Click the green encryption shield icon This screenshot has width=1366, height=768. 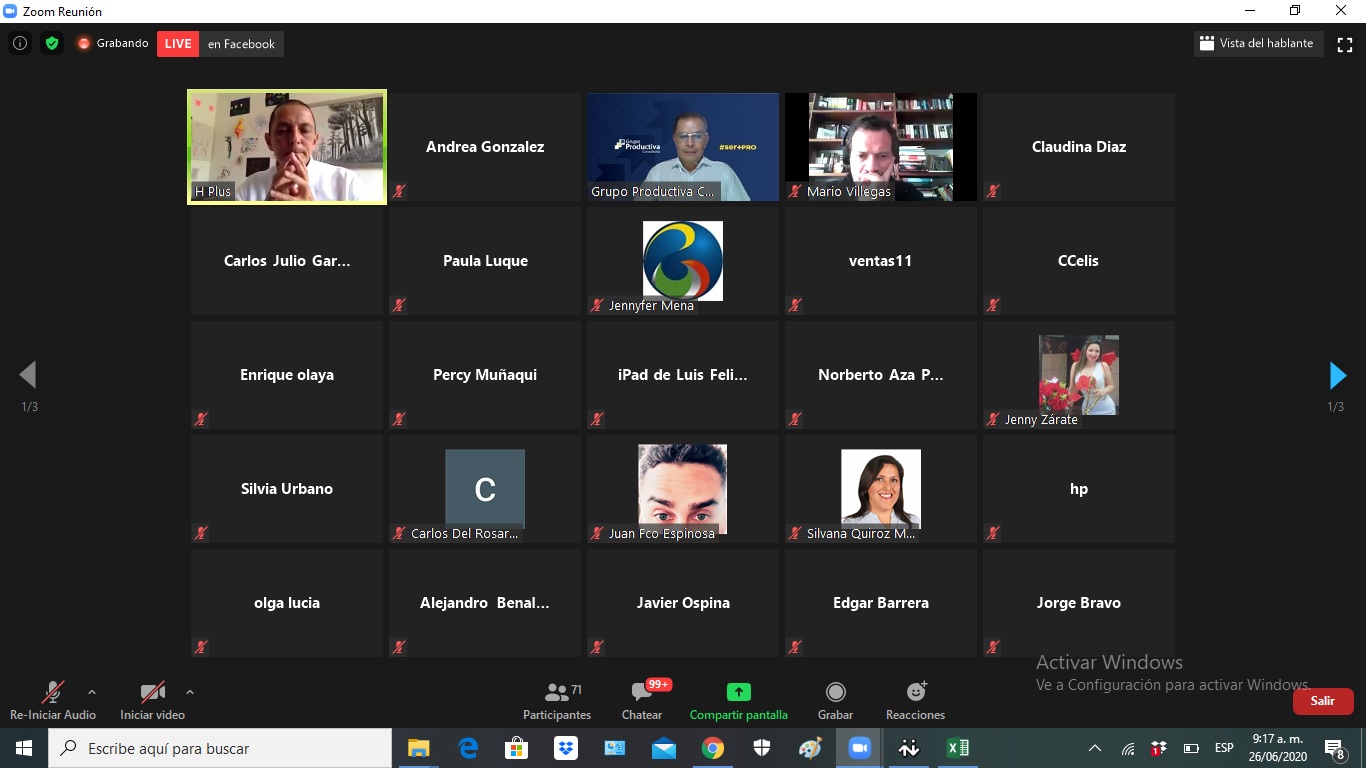(x=52, y=44)
